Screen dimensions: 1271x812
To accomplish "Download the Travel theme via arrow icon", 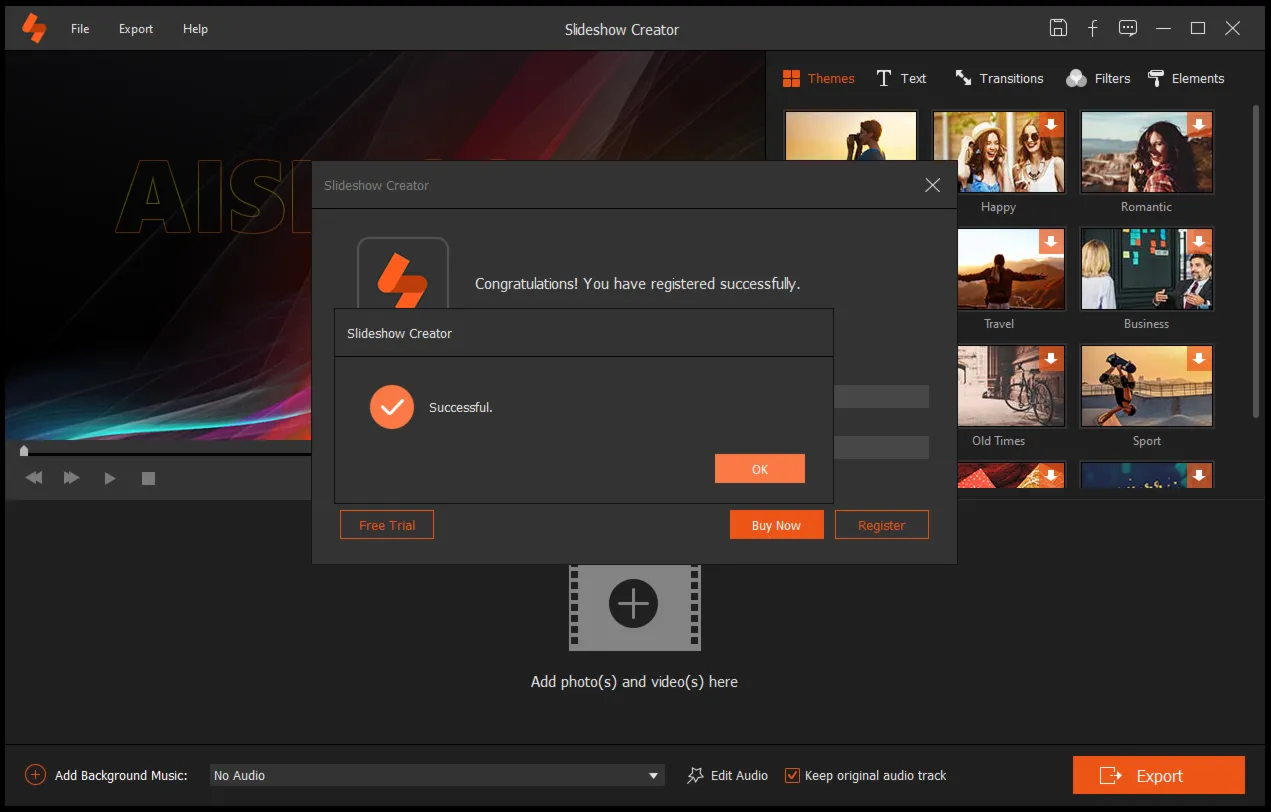I will (x=1052, y=241).
